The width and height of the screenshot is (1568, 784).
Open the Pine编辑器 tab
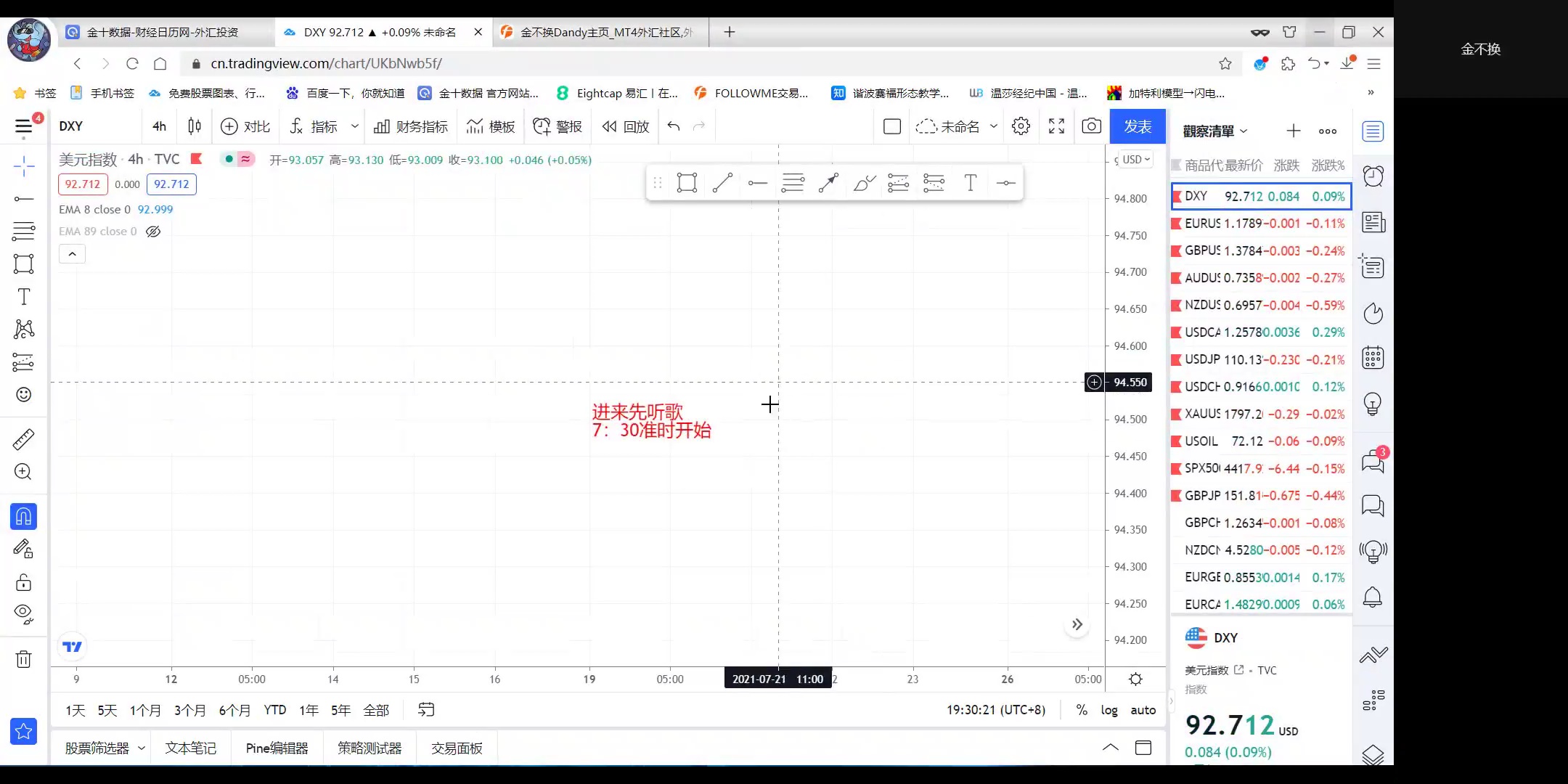[x=277, y=748]
